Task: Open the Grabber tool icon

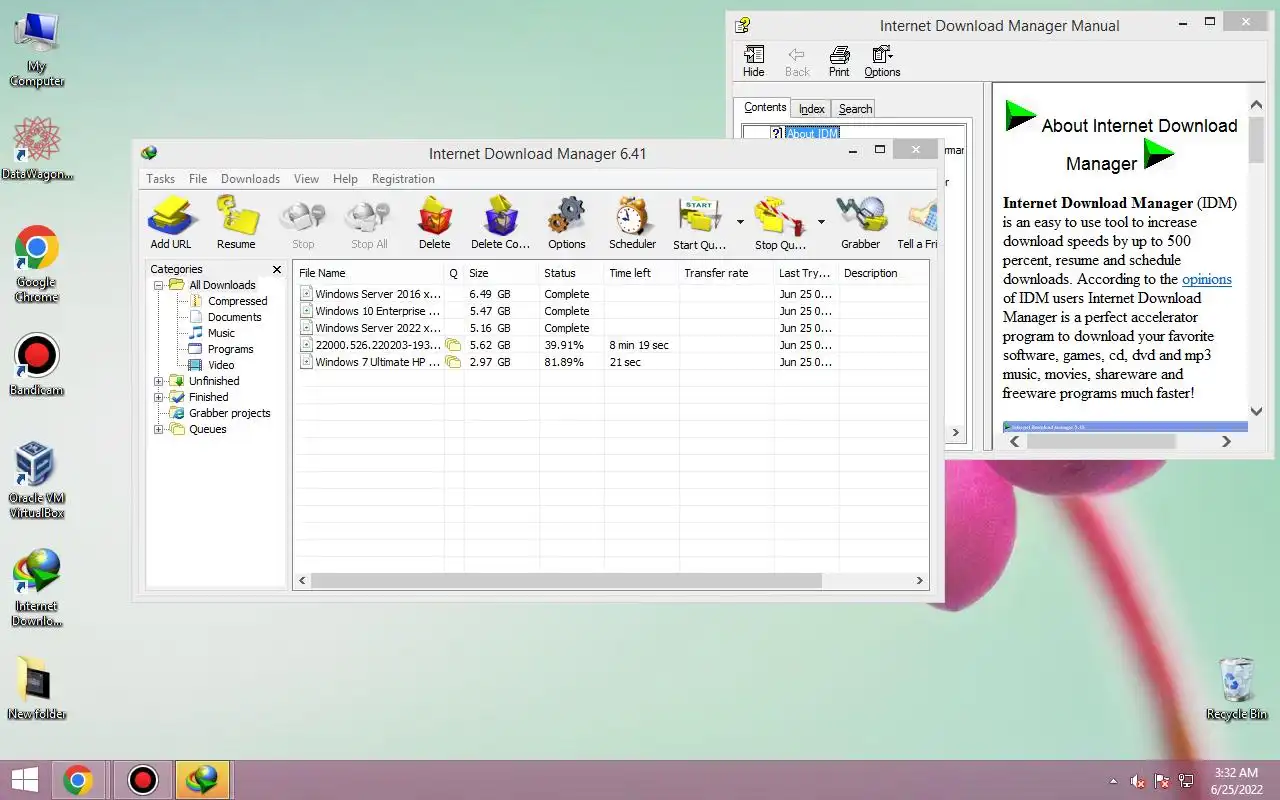Action: click(x=860, y=222)
